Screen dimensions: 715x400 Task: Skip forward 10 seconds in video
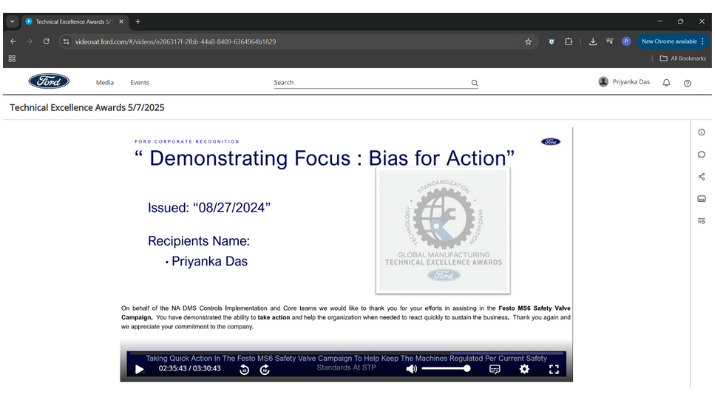(265, 369)
